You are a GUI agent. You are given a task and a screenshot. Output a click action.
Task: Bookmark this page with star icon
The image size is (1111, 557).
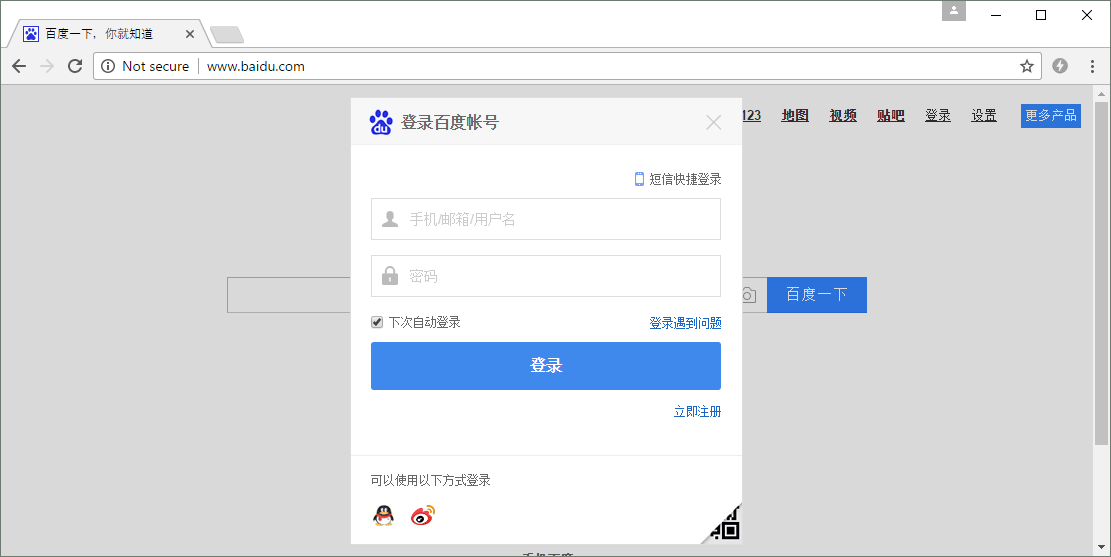1027,66
